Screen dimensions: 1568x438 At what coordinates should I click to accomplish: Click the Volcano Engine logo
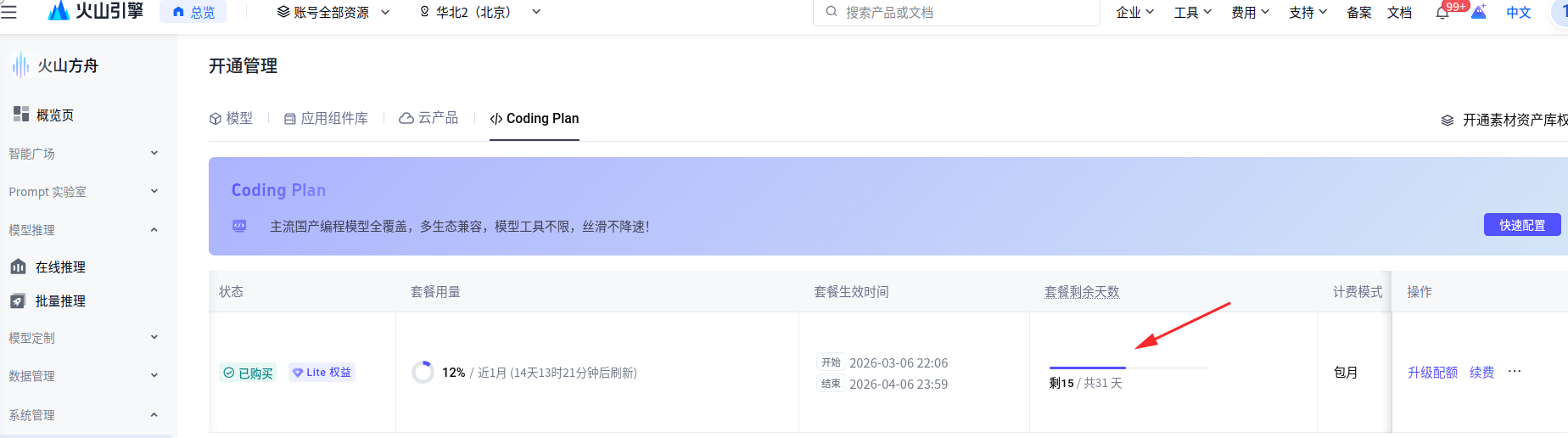[95, 11]
